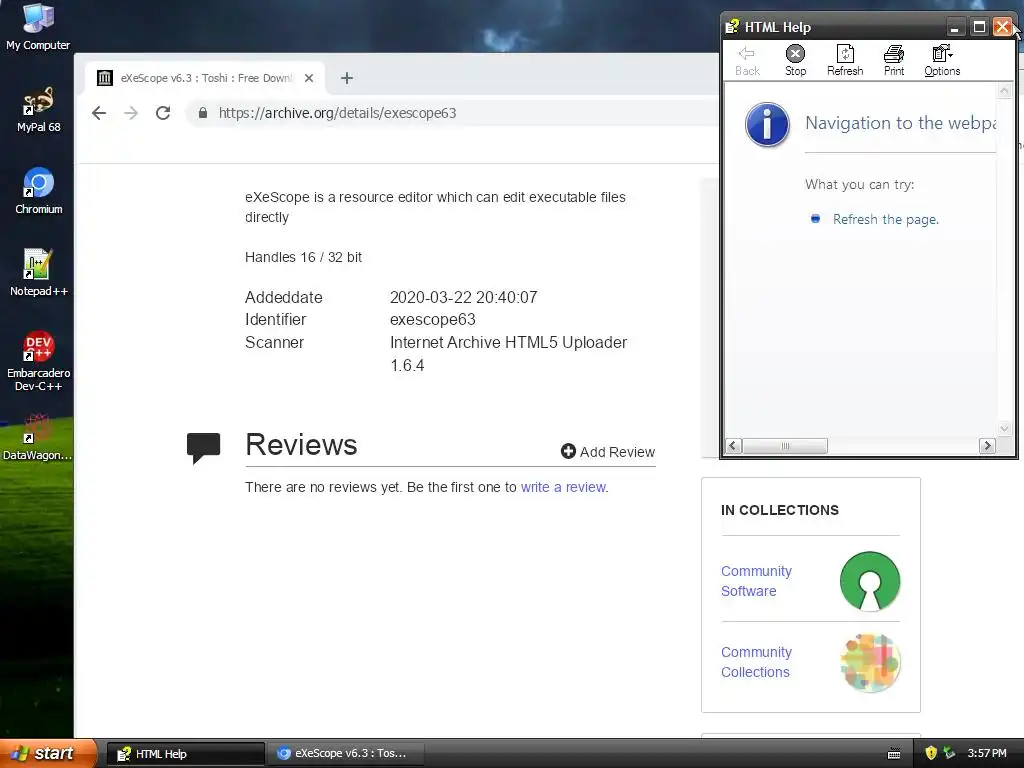
Task: Open Community Software collection link
Action: (756, 581)
